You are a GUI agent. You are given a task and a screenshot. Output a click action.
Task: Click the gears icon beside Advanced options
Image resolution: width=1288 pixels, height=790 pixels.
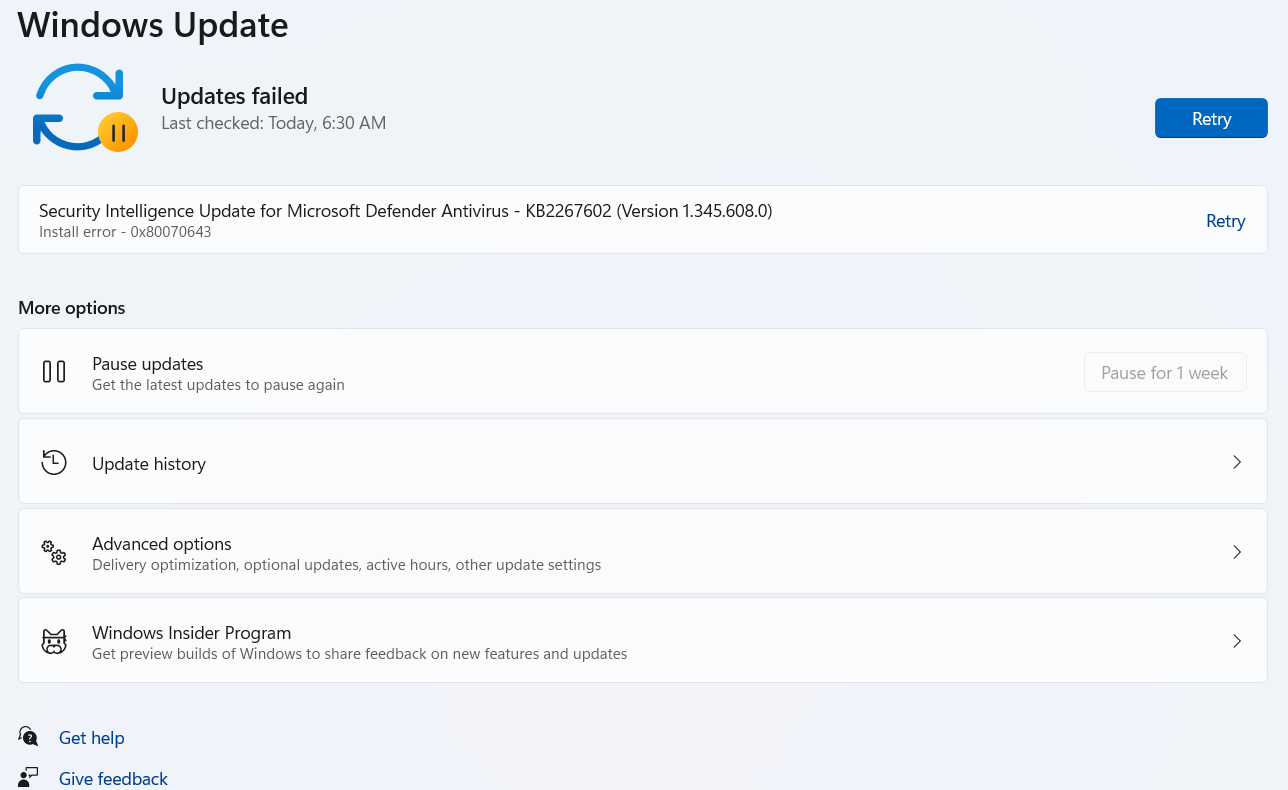(x=54, y=552)
